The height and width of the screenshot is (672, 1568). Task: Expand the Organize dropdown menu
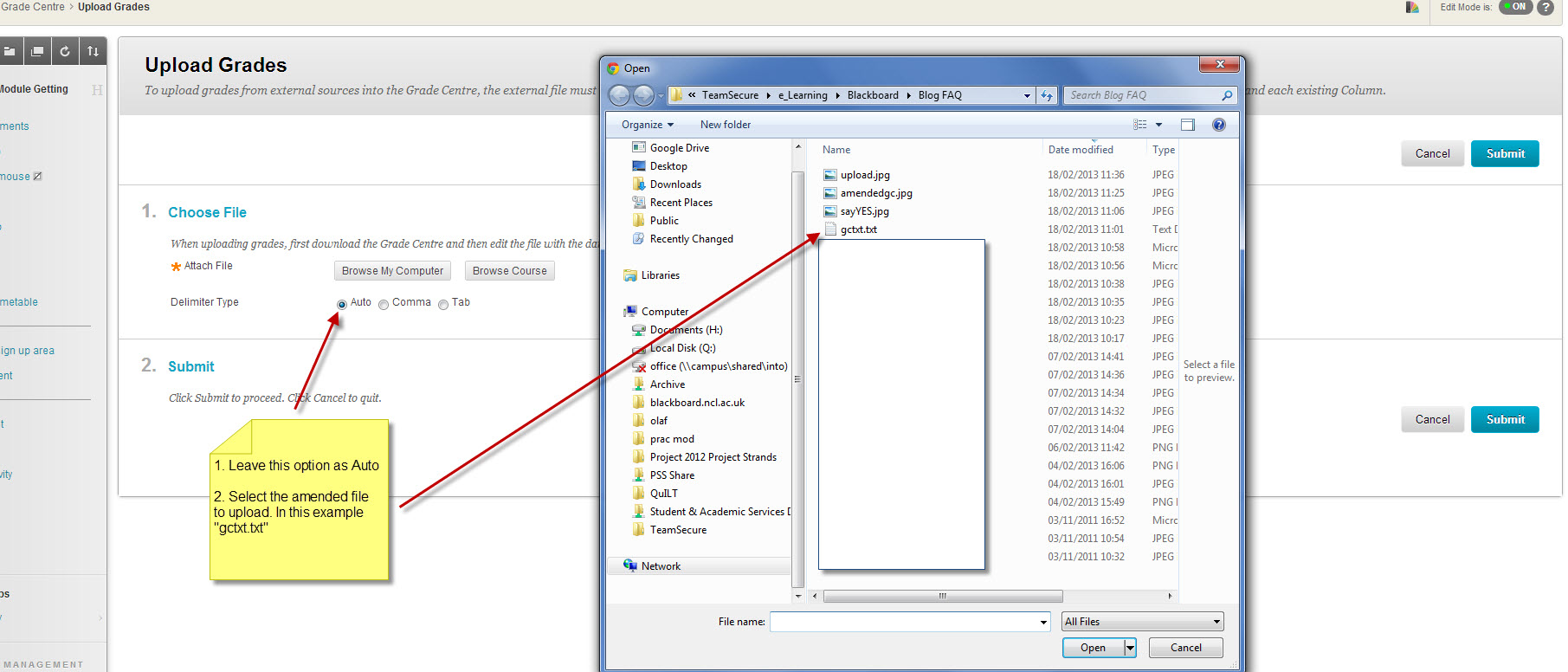coord(647,125)
